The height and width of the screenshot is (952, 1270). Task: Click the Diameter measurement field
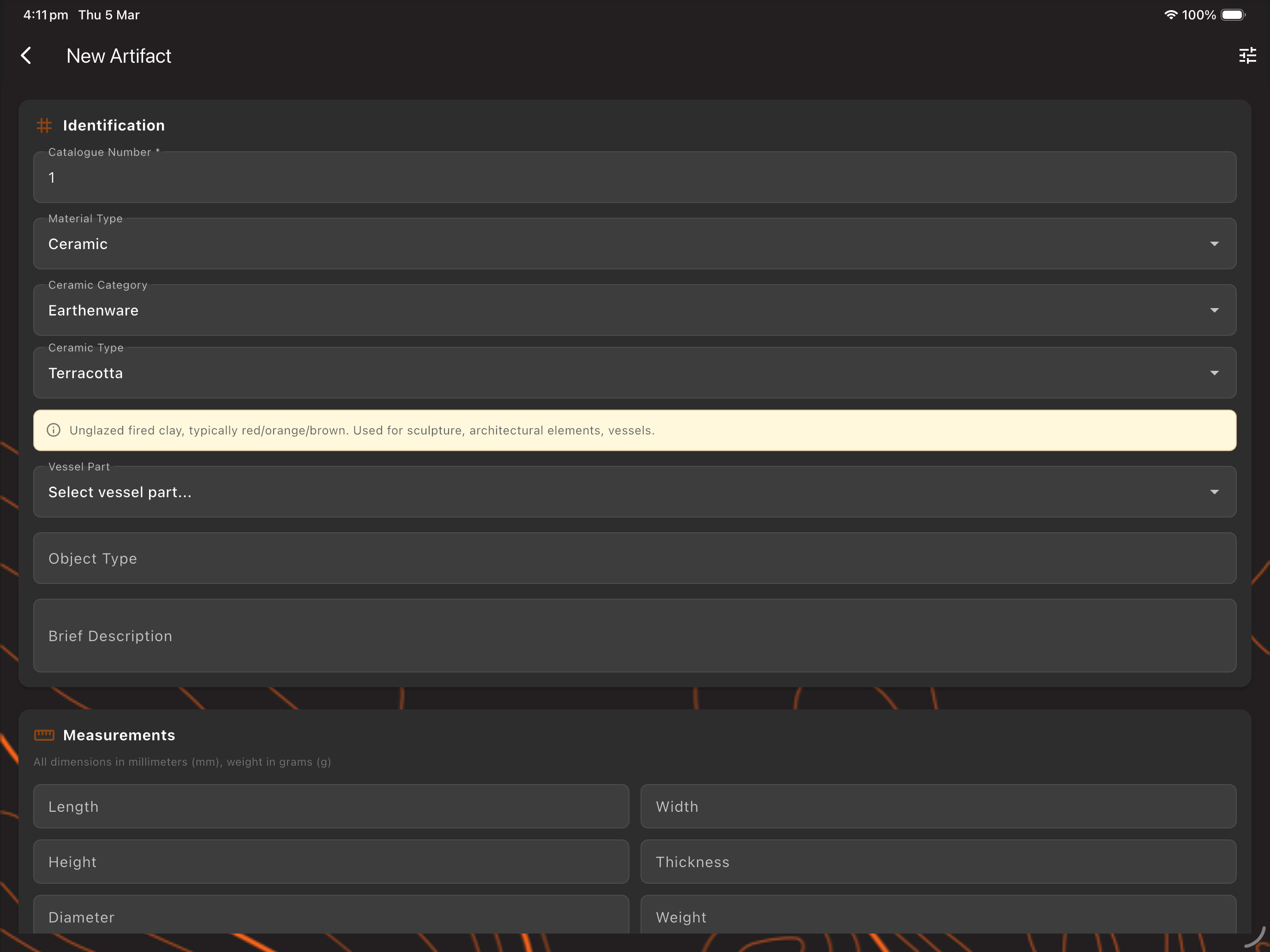coord(331,917)
